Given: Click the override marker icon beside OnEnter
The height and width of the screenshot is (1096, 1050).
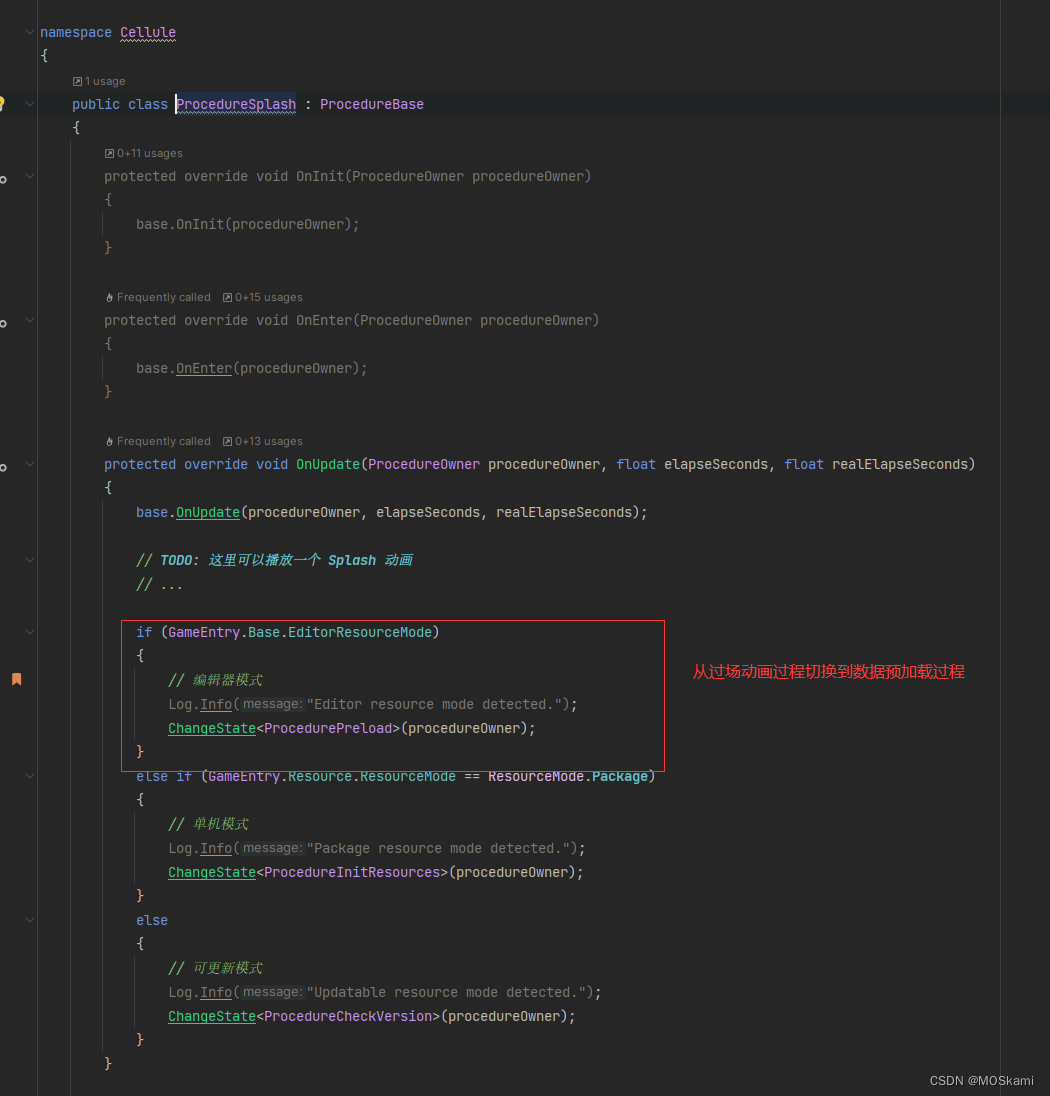Looking at the screenshot, I should 2,324.
